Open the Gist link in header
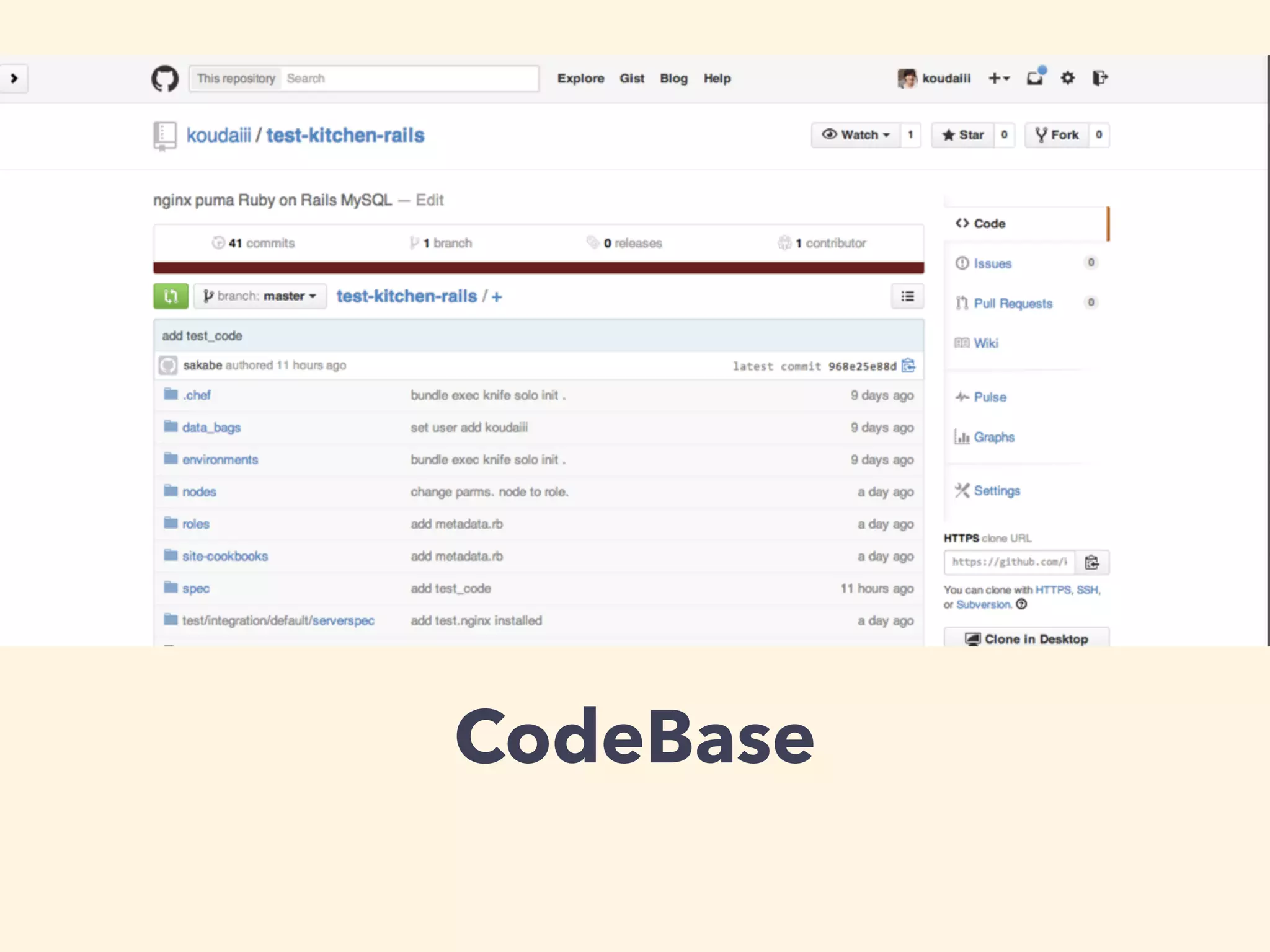This screenshot has height=952, width=1270. tap(632, 79)
